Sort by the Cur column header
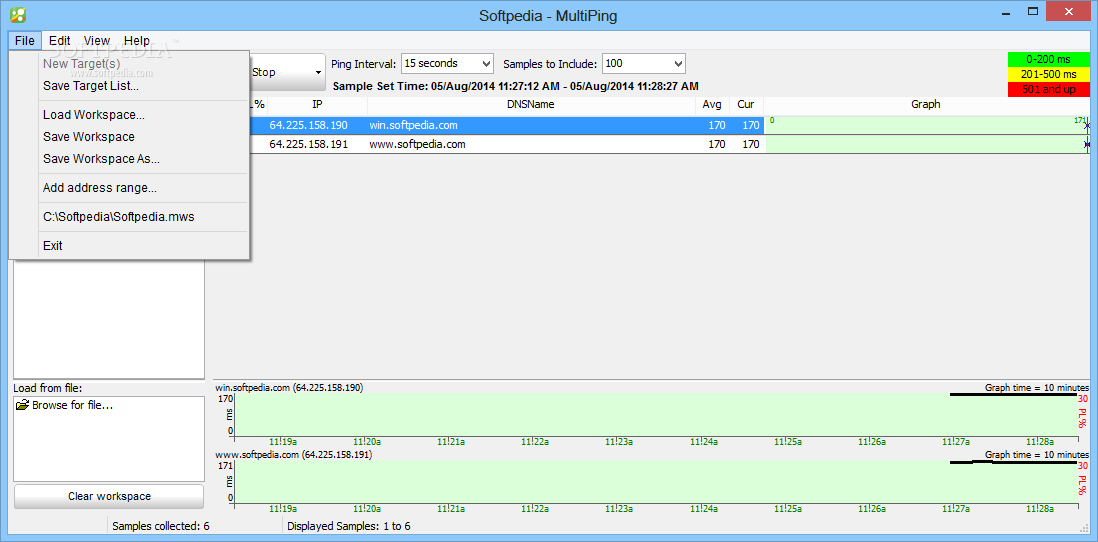Viewport: 1098px width, 542px height. 746,104
